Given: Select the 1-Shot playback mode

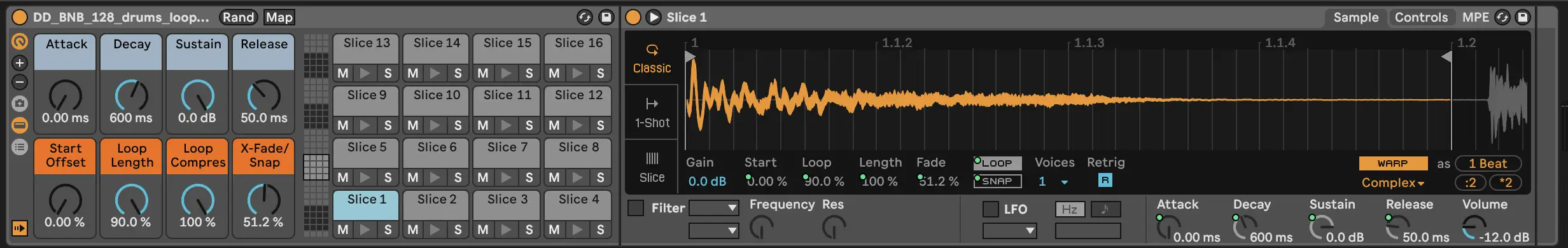Looking at the screenshot, I should click(x=652, y=113).
